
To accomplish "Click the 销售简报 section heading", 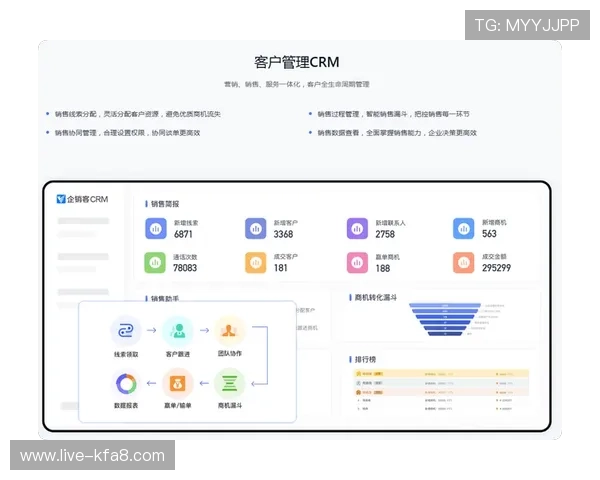I will pos(165,204).
